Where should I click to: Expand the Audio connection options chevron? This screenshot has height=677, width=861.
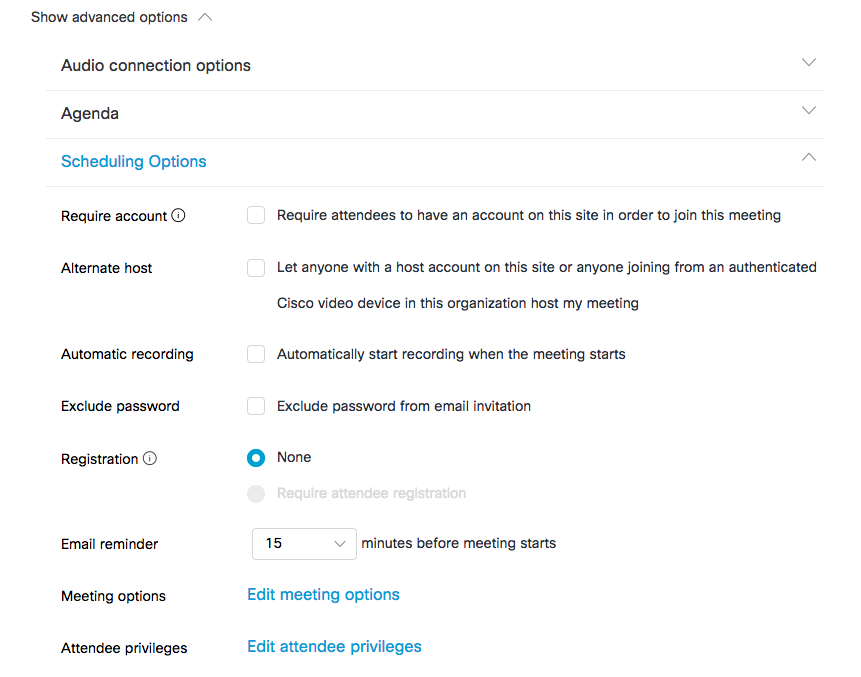click(809, 63)
